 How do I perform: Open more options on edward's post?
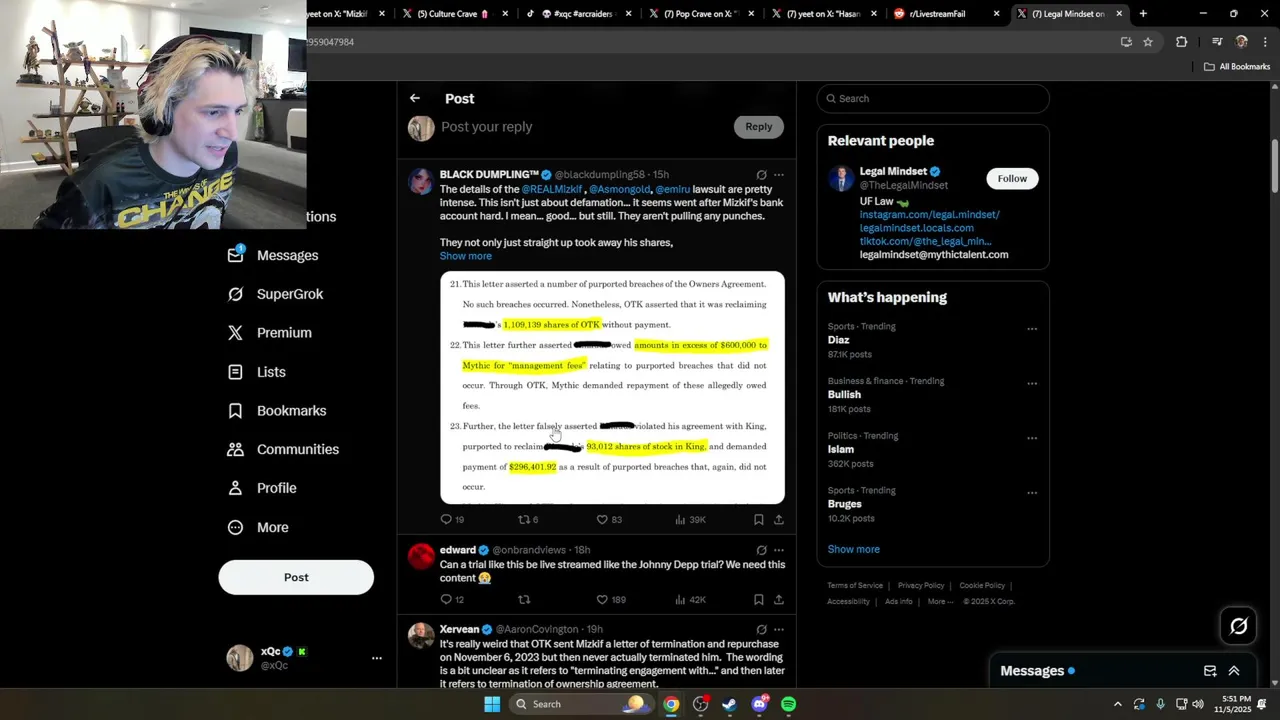(779, 550)
